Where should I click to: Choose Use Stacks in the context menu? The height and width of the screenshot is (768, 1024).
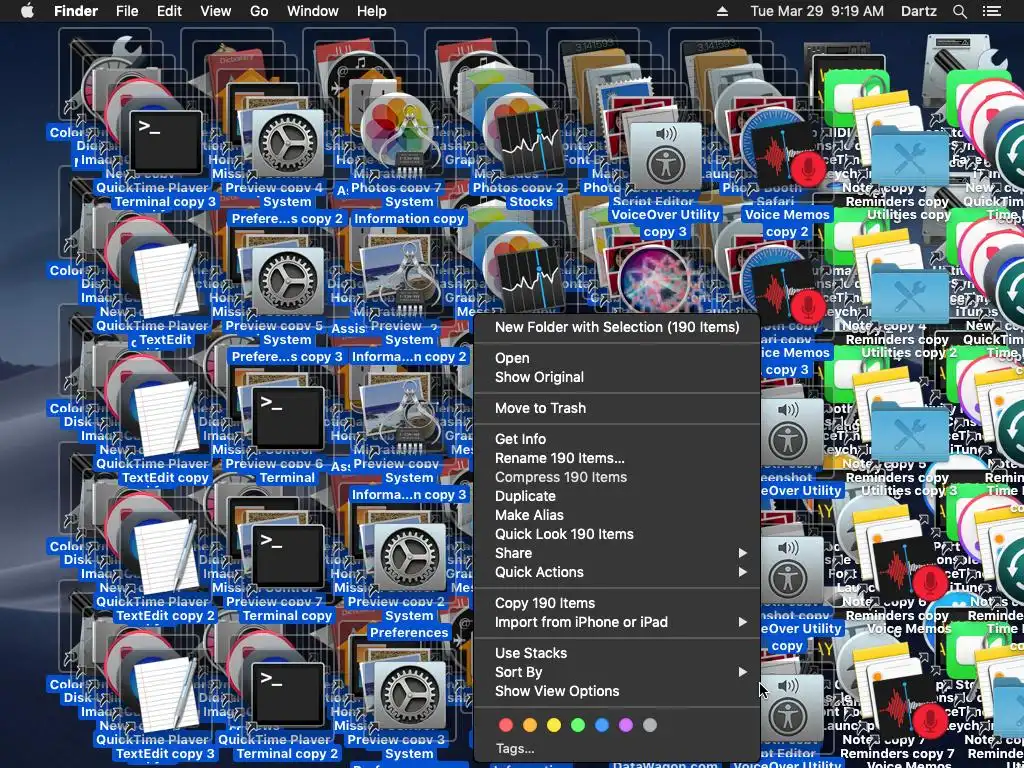[617, 653]
